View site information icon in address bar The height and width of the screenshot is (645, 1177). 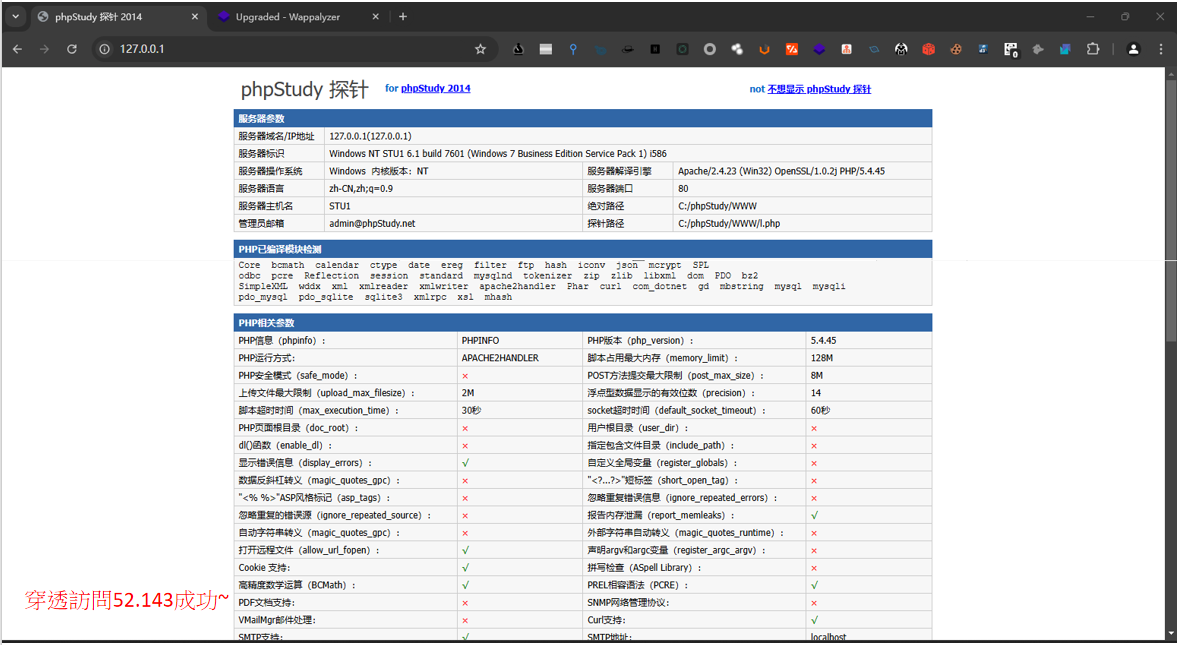[104, 49]
